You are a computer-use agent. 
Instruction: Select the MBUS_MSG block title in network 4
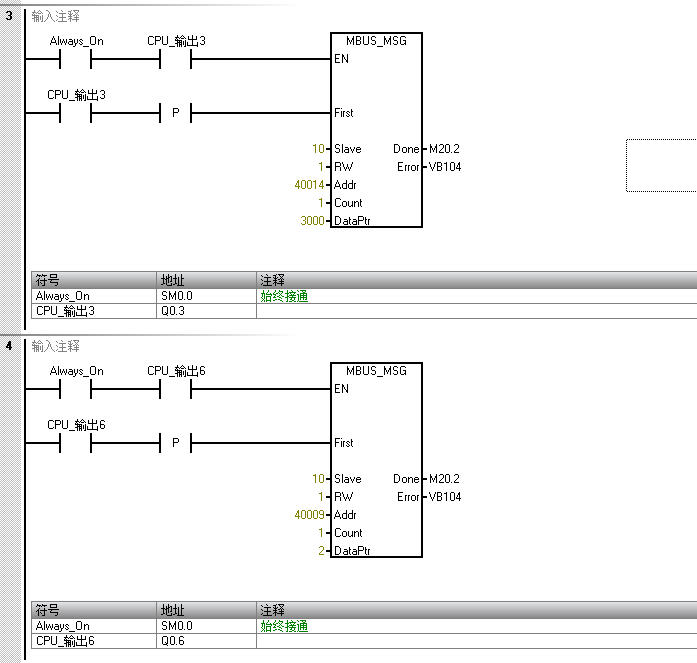(376, 371)
